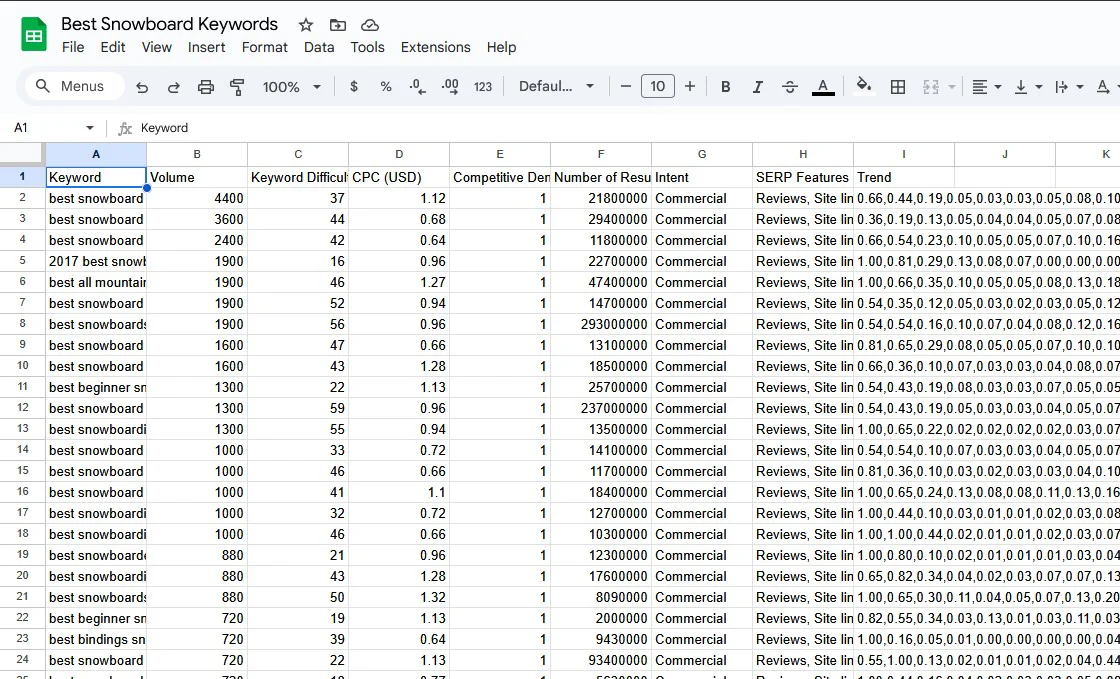Enable strikethrough formatting
1120x679 pixels.
click(789, 86)
